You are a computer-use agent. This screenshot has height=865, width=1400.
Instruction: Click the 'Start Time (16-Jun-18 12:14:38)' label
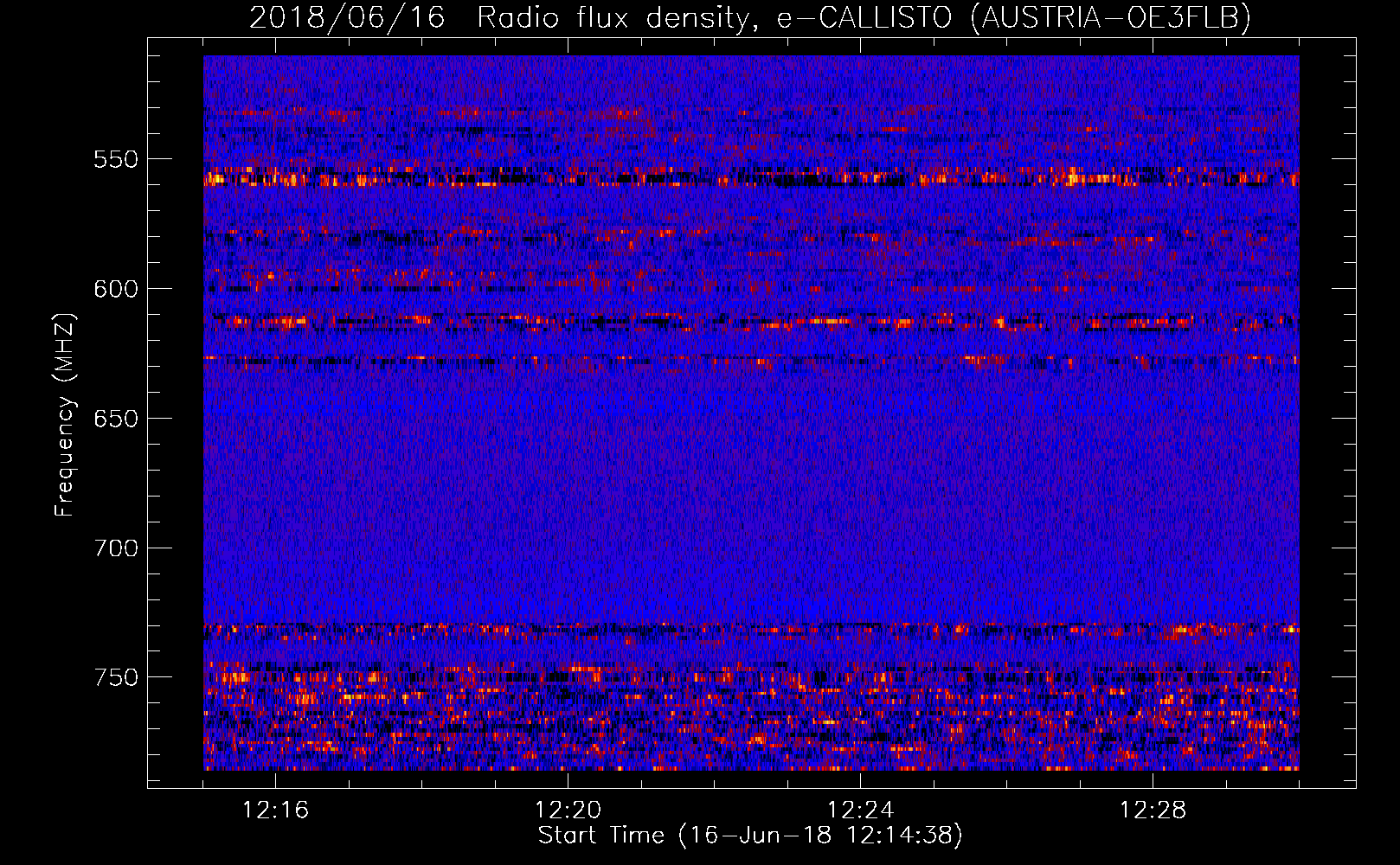point(750,836)
